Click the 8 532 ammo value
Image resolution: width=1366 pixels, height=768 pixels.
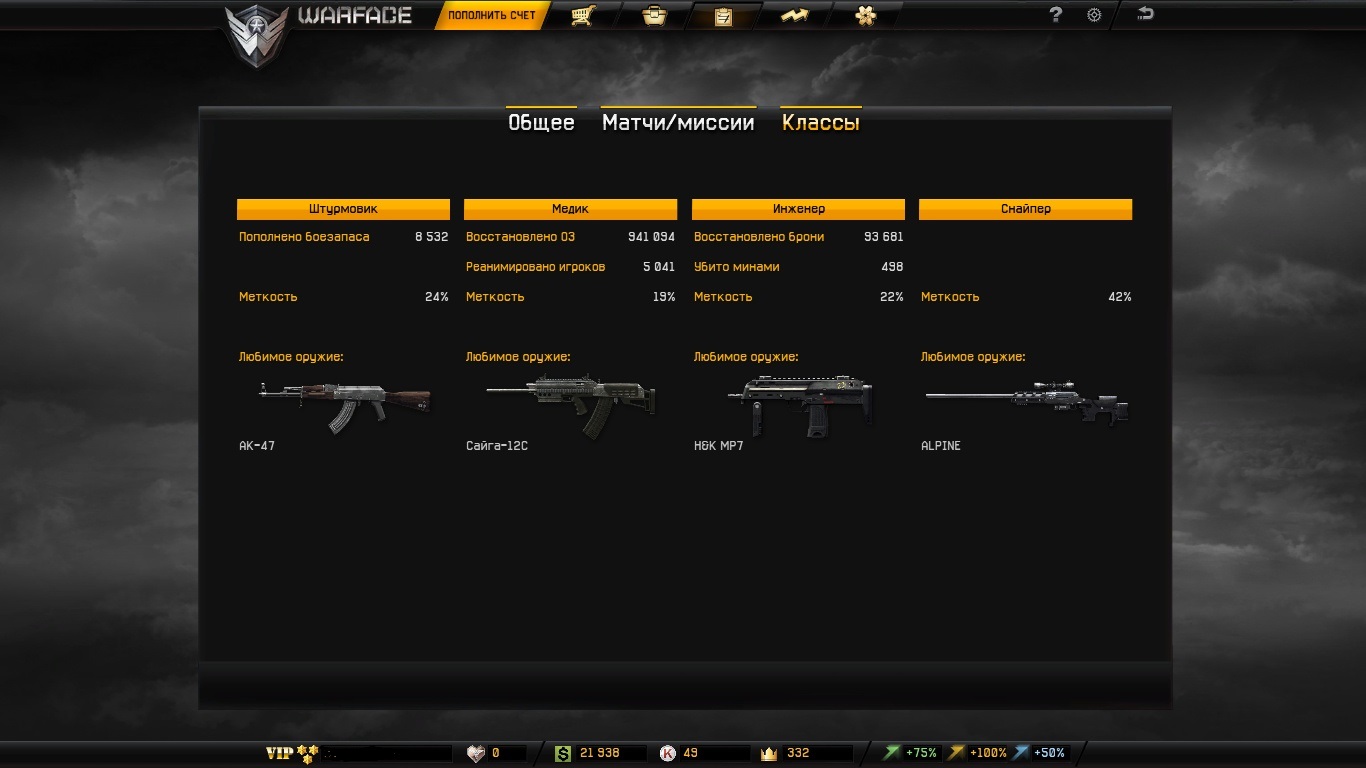(x=432, y=237)
